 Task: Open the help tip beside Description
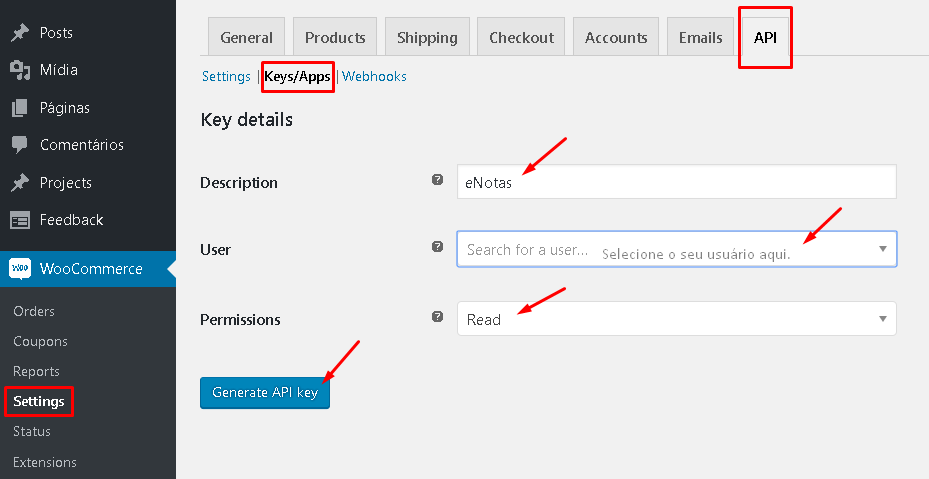pos(437,179)
